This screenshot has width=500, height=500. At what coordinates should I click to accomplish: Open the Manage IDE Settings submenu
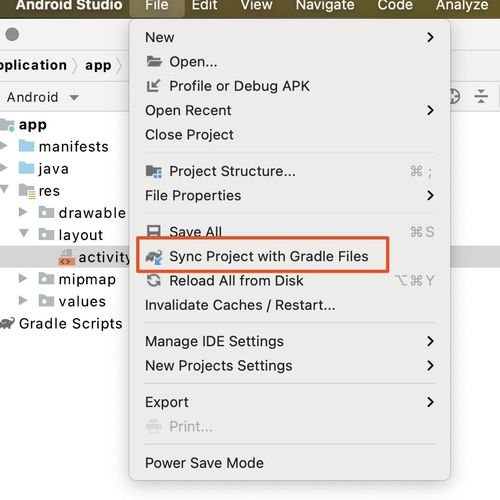[290, 341]
